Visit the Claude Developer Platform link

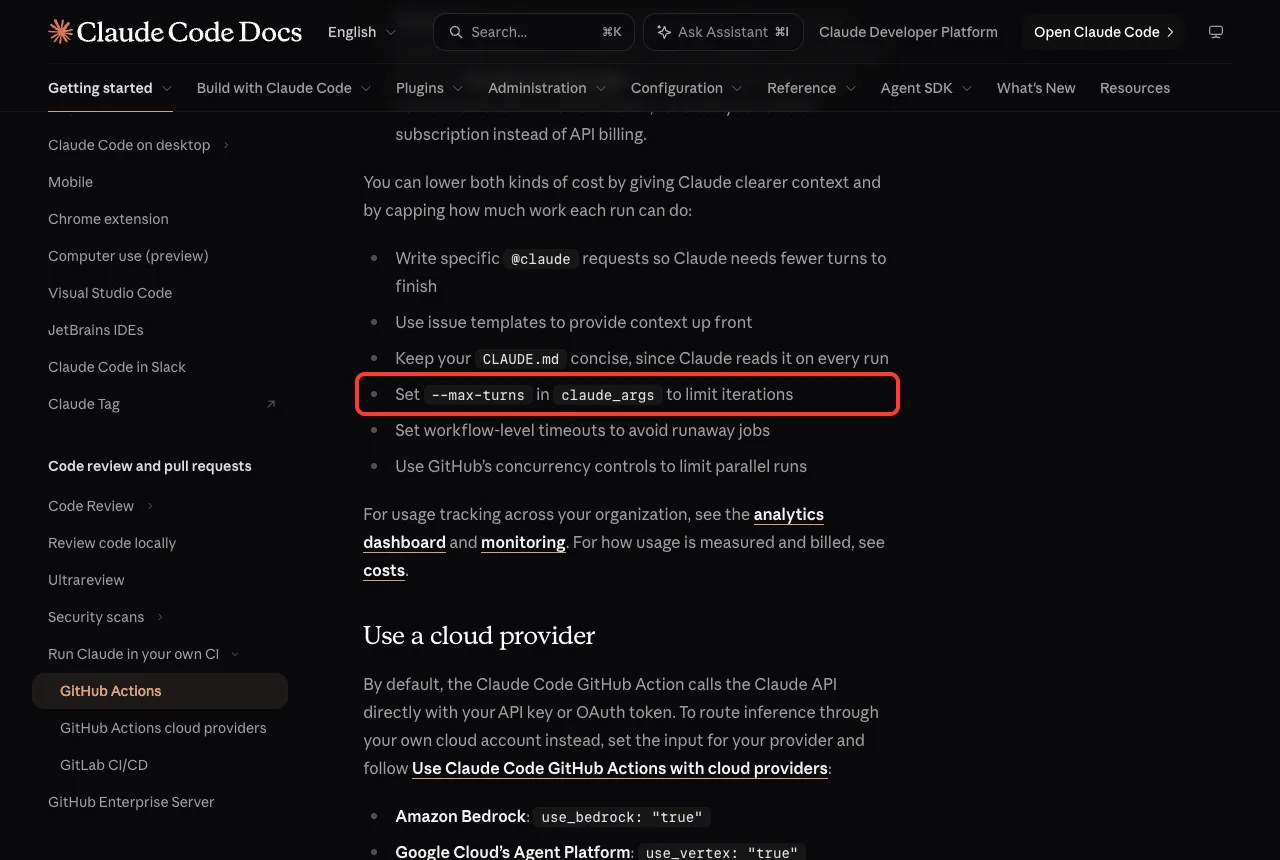[x=908, y=32]
